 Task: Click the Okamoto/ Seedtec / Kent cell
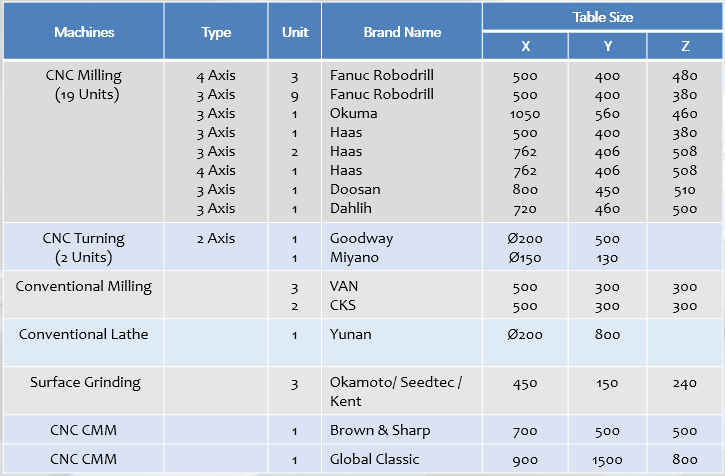pos(396,391)
